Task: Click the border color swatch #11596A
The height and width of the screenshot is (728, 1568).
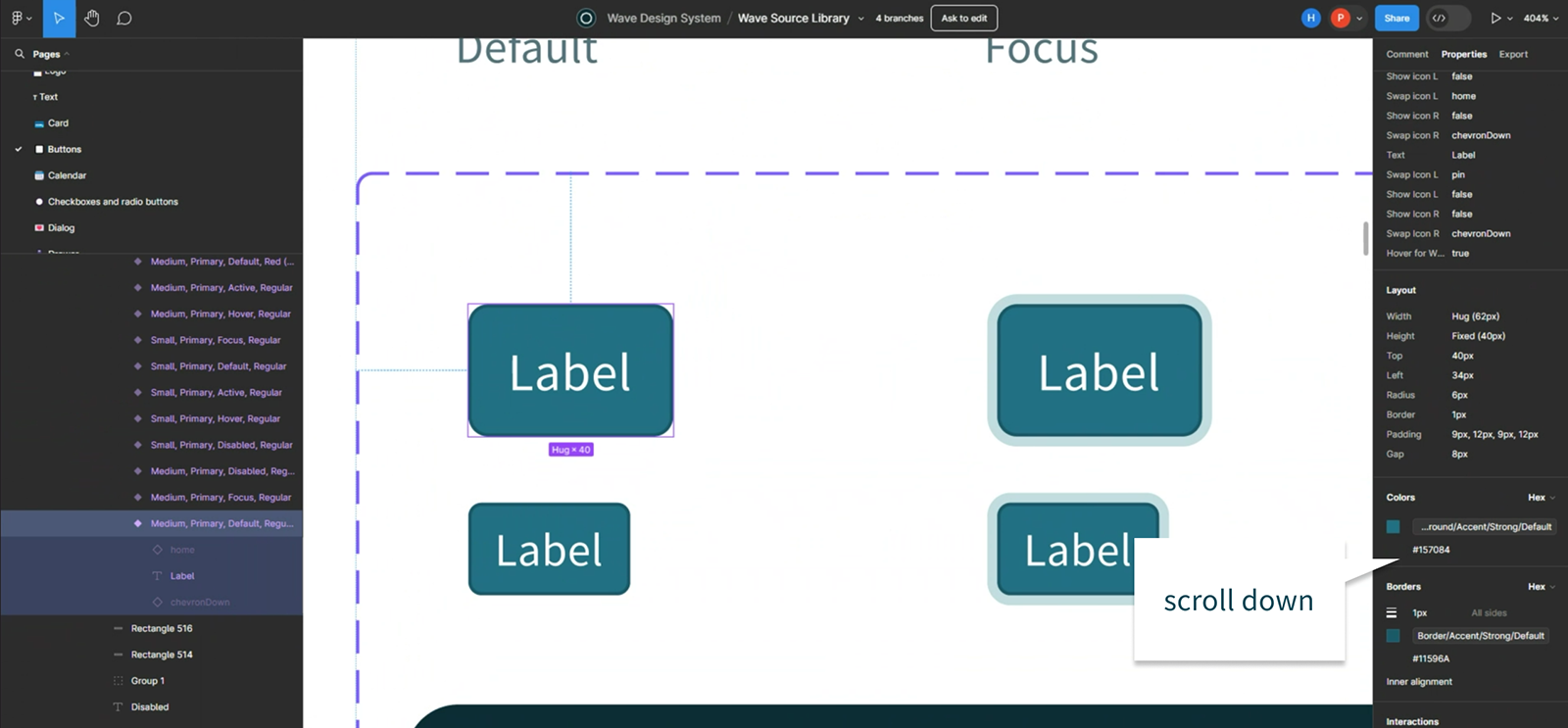Action: tap(1393, 636)
